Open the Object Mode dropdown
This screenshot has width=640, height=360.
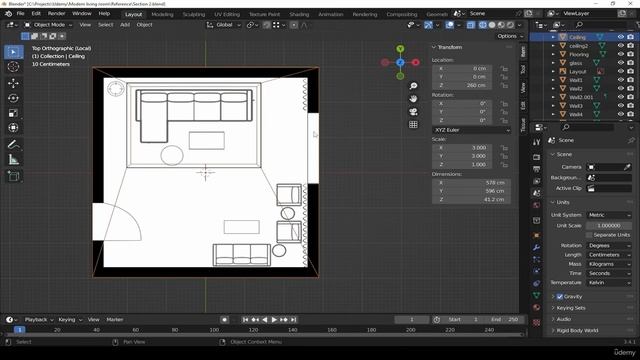click(x=48, y=25)
